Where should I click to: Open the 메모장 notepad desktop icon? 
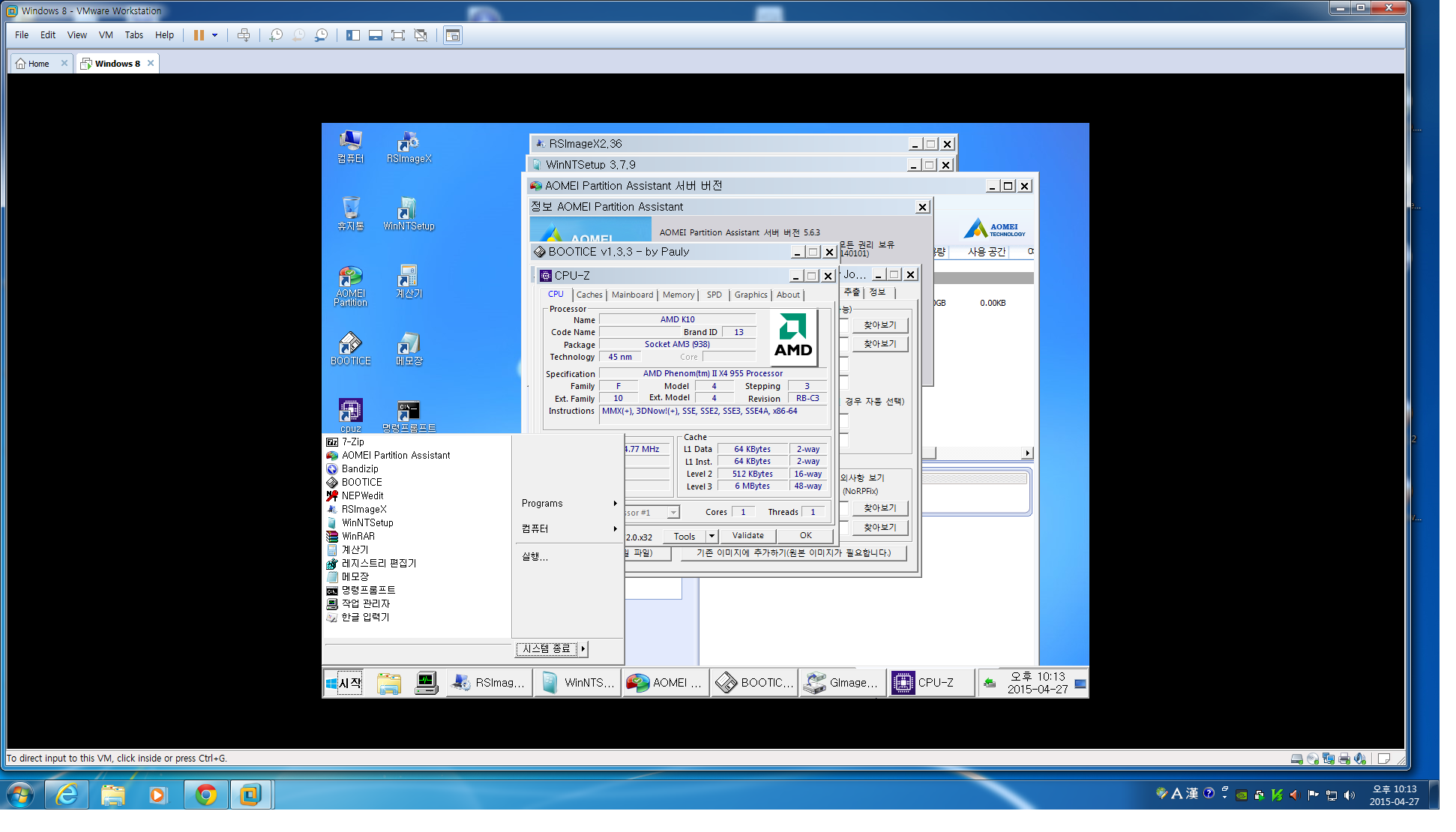click(409, 349)
